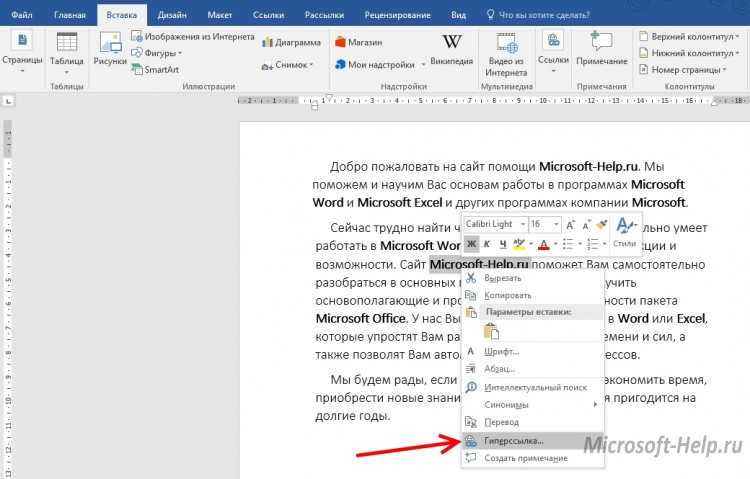This screenshot has width=750, height=479.
Task: Toggle bulleted list in mini toolbar
Action: (568, 244)
